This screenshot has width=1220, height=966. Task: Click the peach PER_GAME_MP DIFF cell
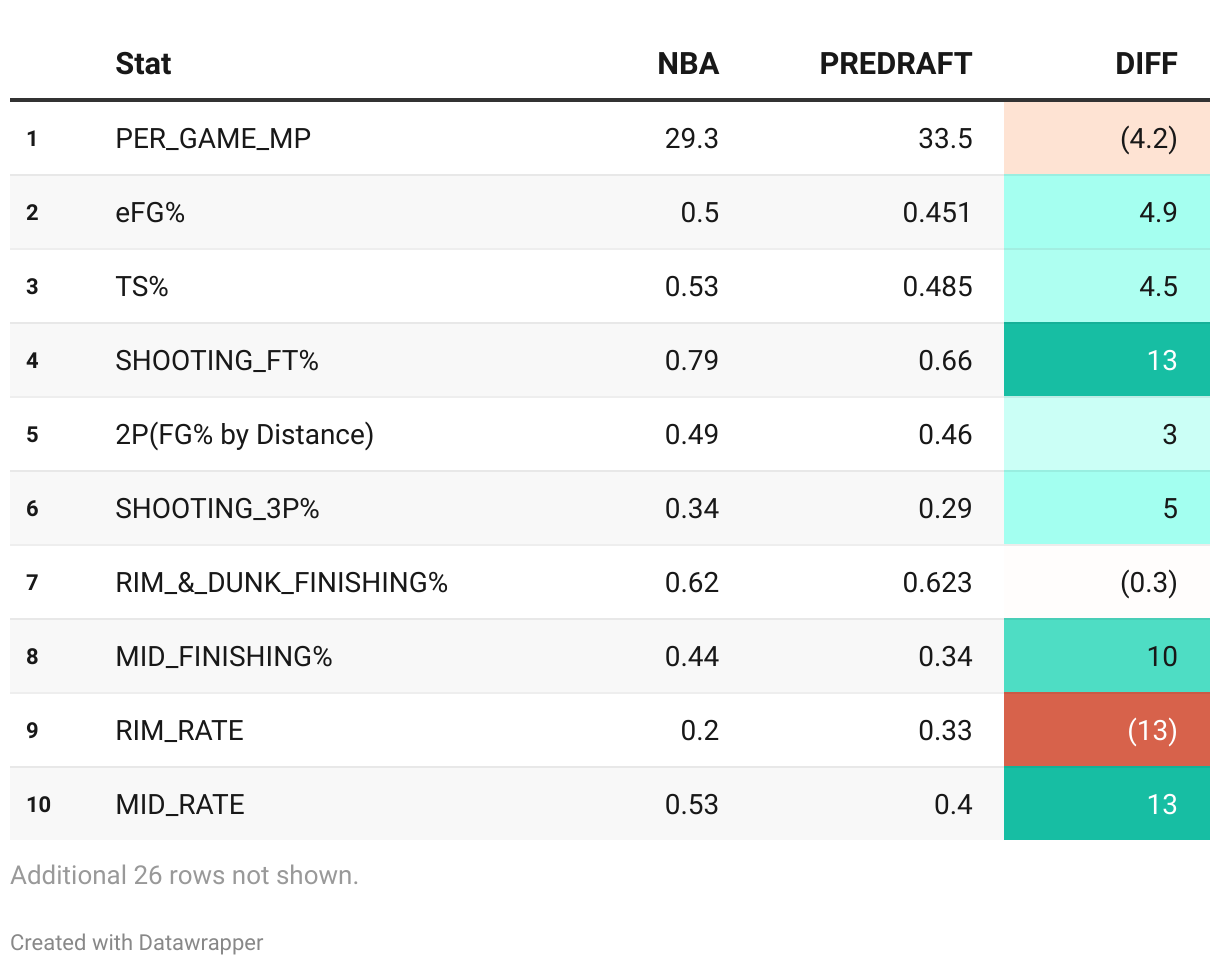click(1107, 138)
